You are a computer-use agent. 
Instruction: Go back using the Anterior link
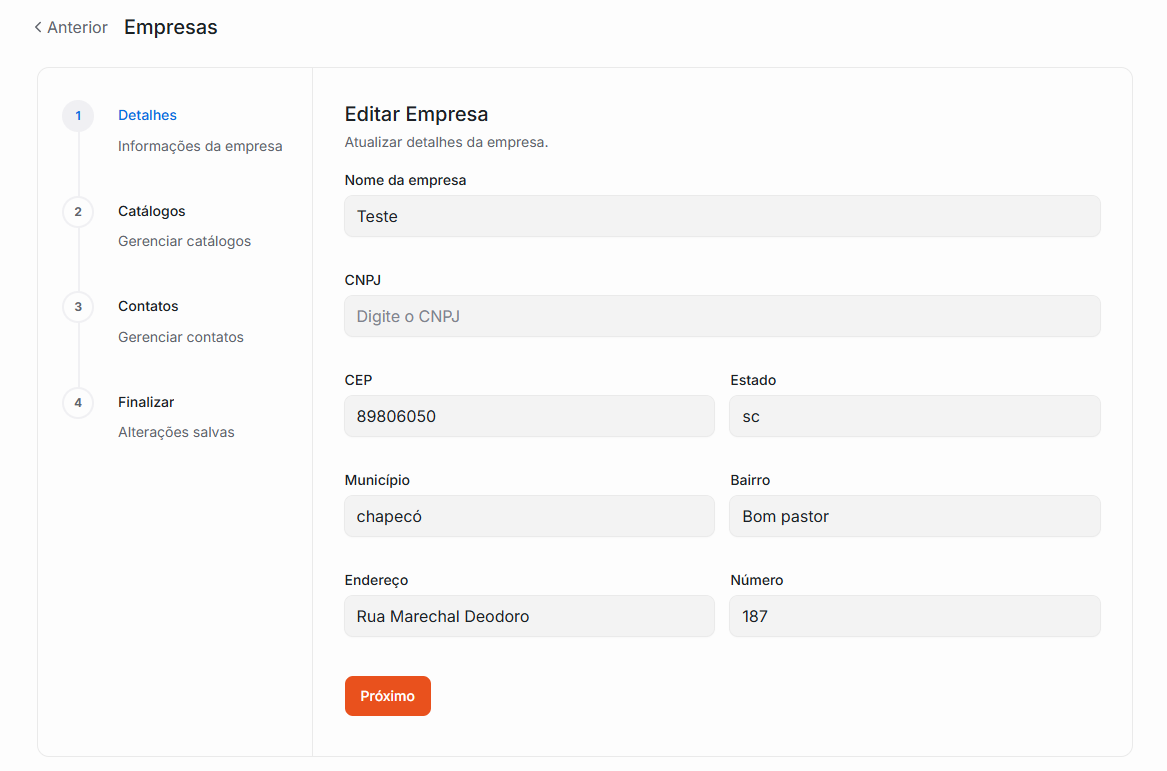77,27
